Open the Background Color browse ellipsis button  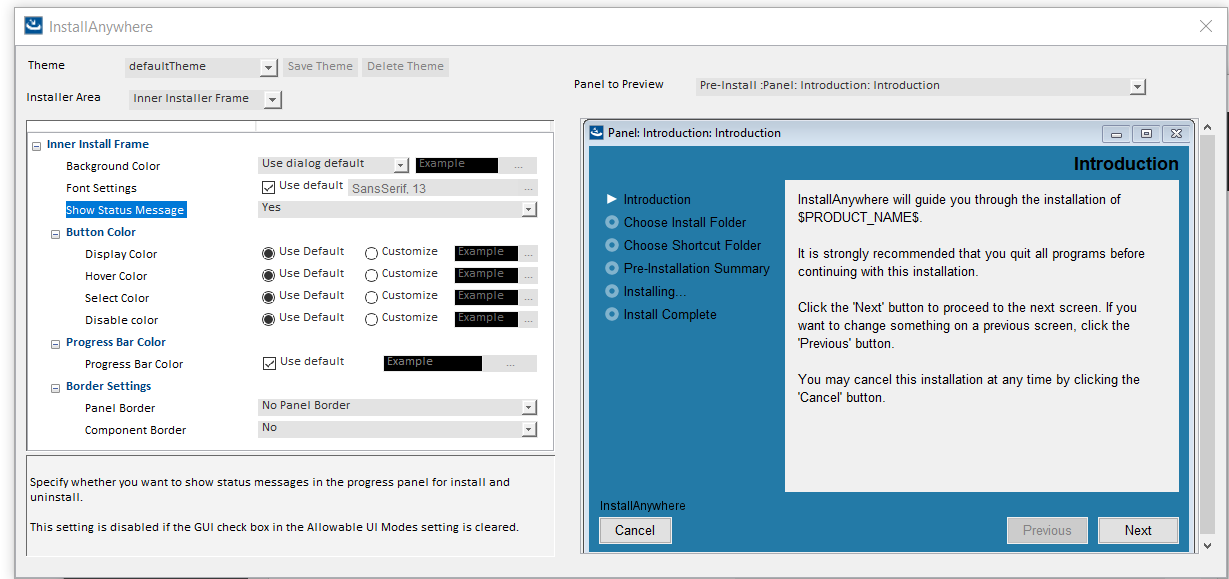click(x=518, y=166)
